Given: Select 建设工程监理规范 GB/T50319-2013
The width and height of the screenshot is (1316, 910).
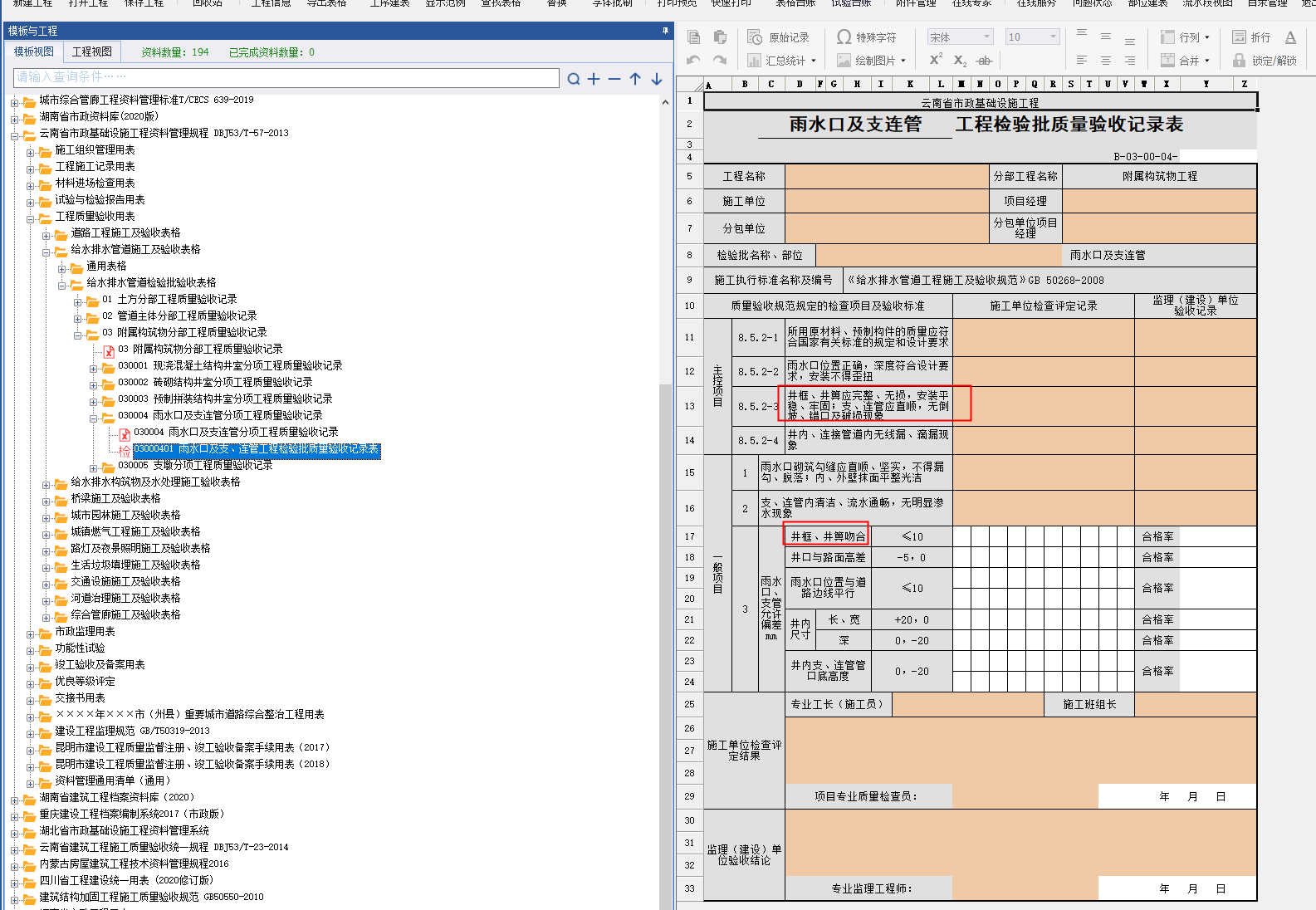Looking at the screenshot, I should pos(133,731).
